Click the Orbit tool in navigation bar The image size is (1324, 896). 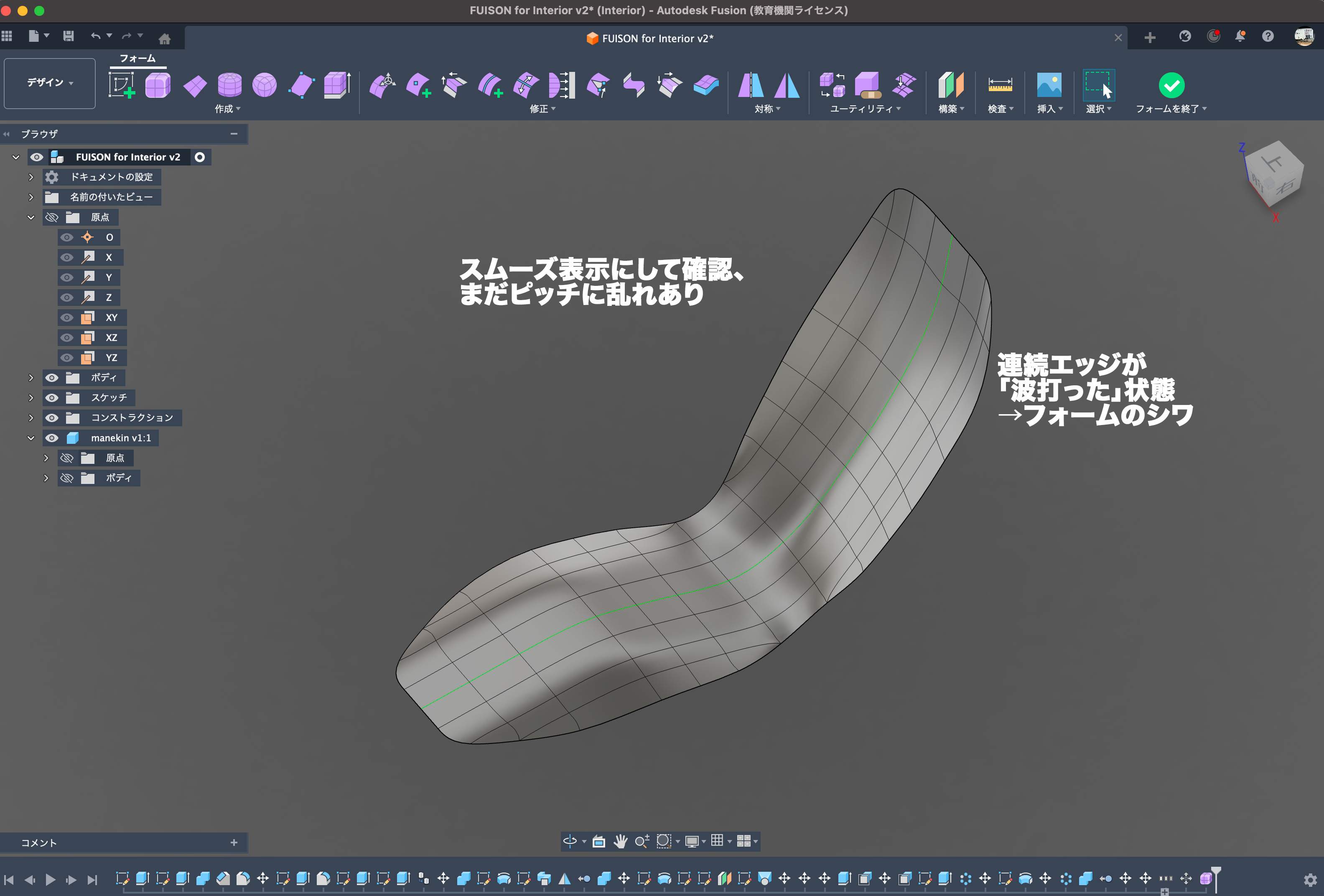(570, 841)
